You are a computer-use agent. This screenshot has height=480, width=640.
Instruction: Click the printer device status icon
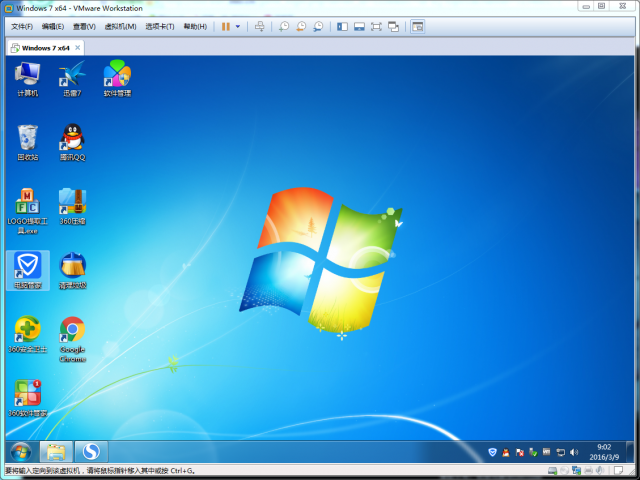[x=588, y=471]
